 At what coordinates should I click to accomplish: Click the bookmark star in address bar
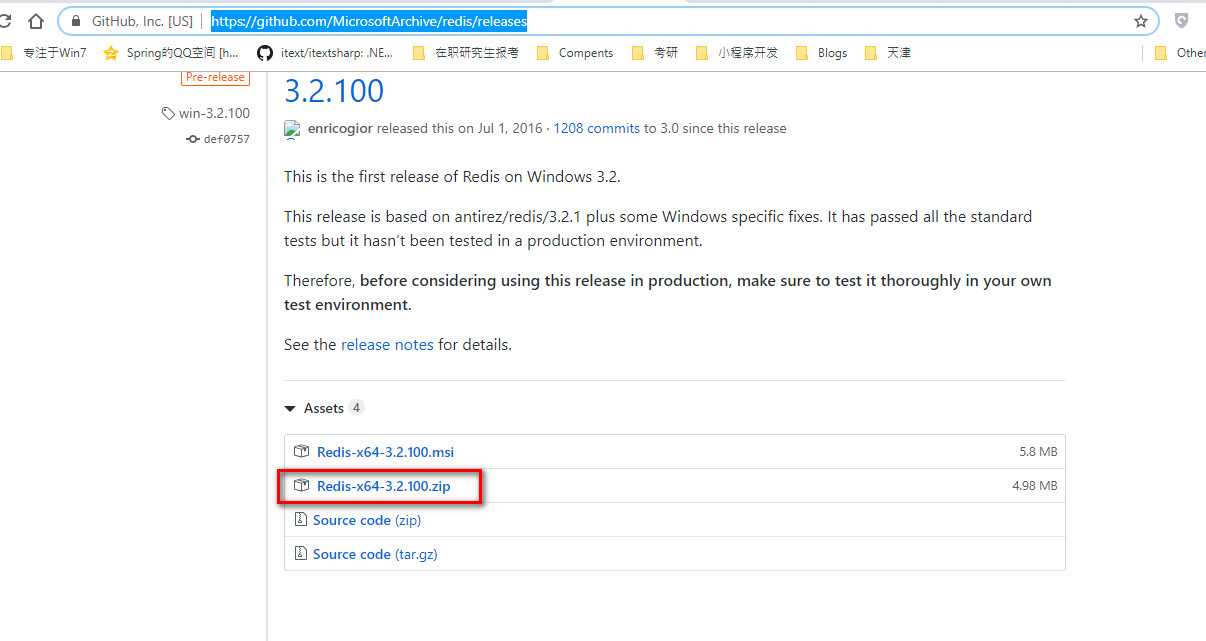point(1141,21)
